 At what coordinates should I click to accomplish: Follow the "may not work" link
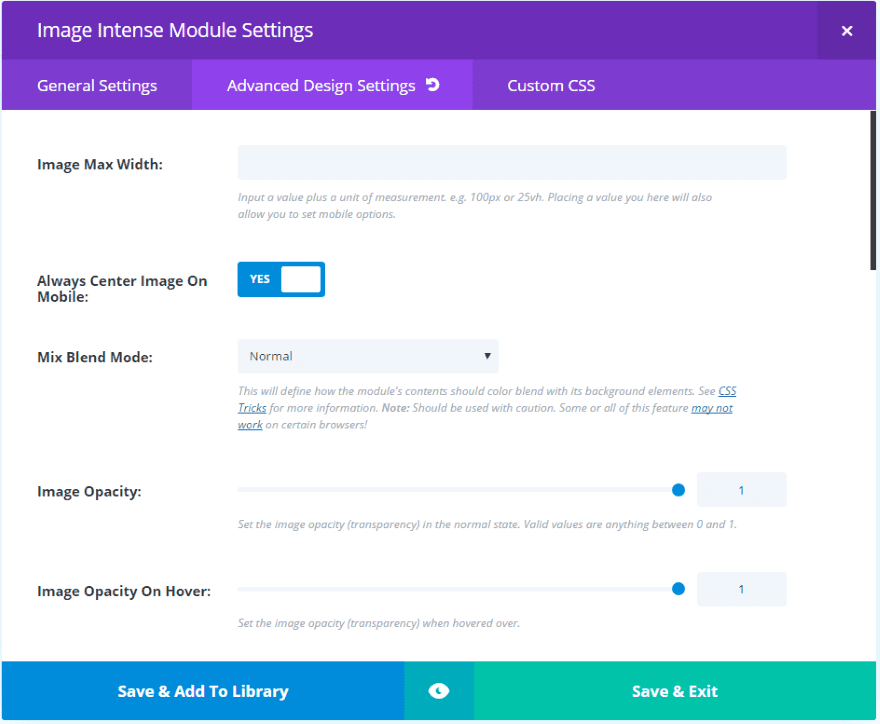pos(711,408)
